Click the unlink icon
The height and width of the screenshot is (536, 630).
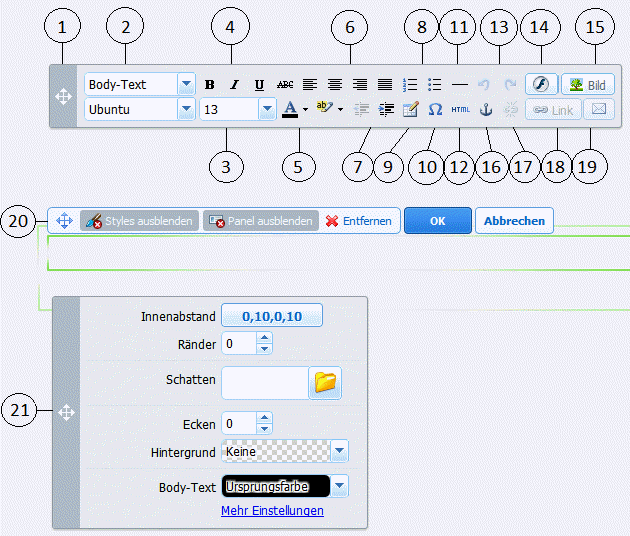511,109
